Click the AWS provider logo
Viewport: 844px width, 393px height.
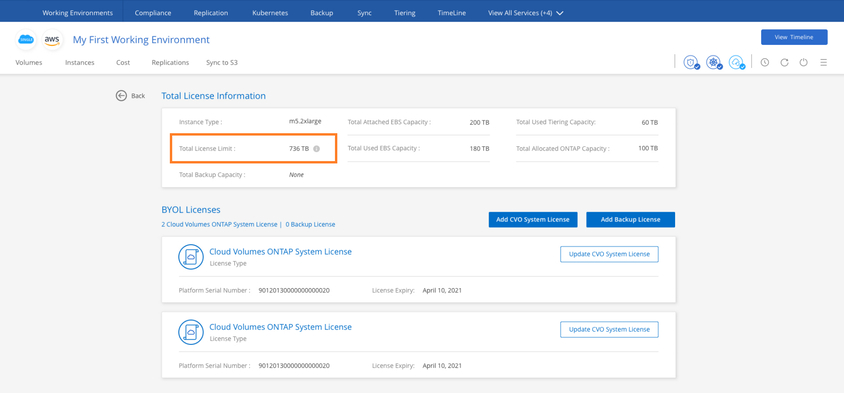53,40
